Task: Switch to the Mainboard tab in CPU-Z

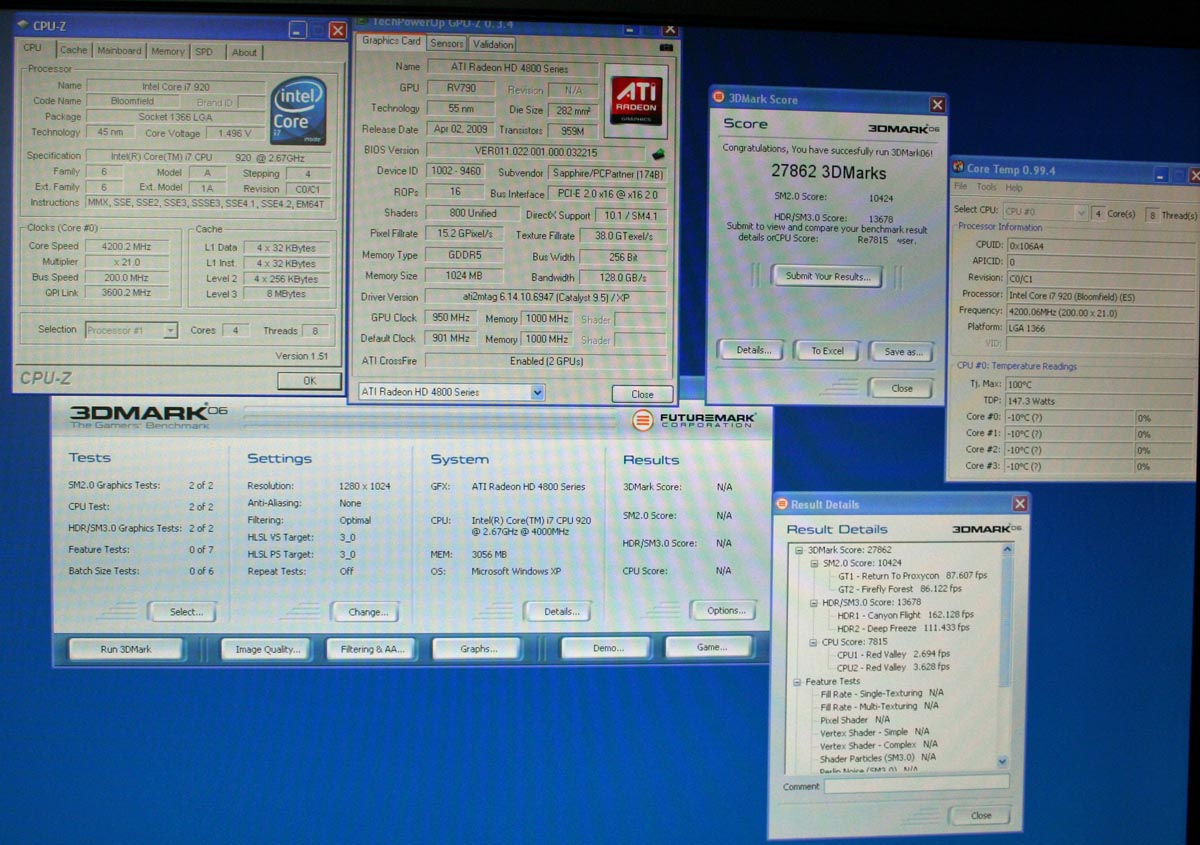Action: [119, 51]
